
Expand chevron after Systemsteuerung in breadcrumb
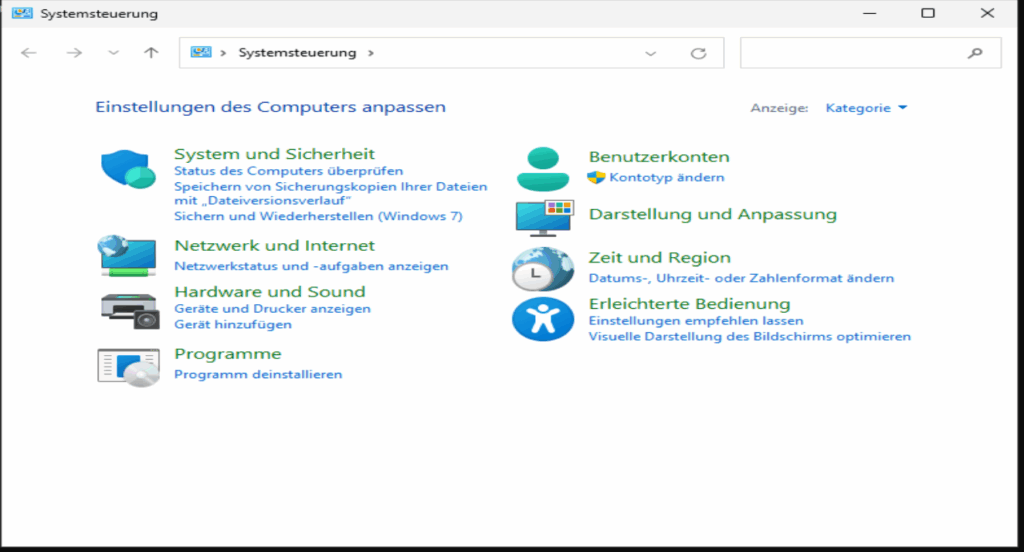click(370, 53)
